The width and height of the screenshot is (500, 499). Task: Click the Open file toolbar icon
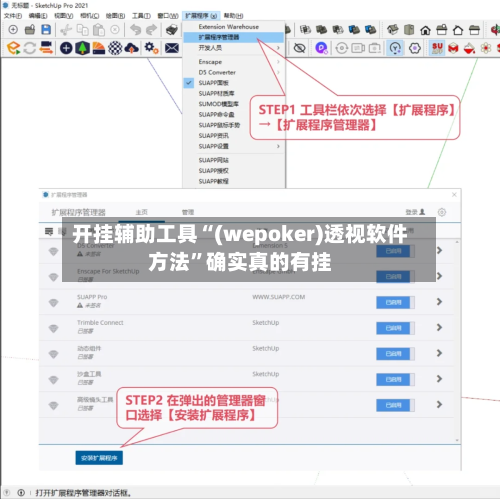(30, 30)
